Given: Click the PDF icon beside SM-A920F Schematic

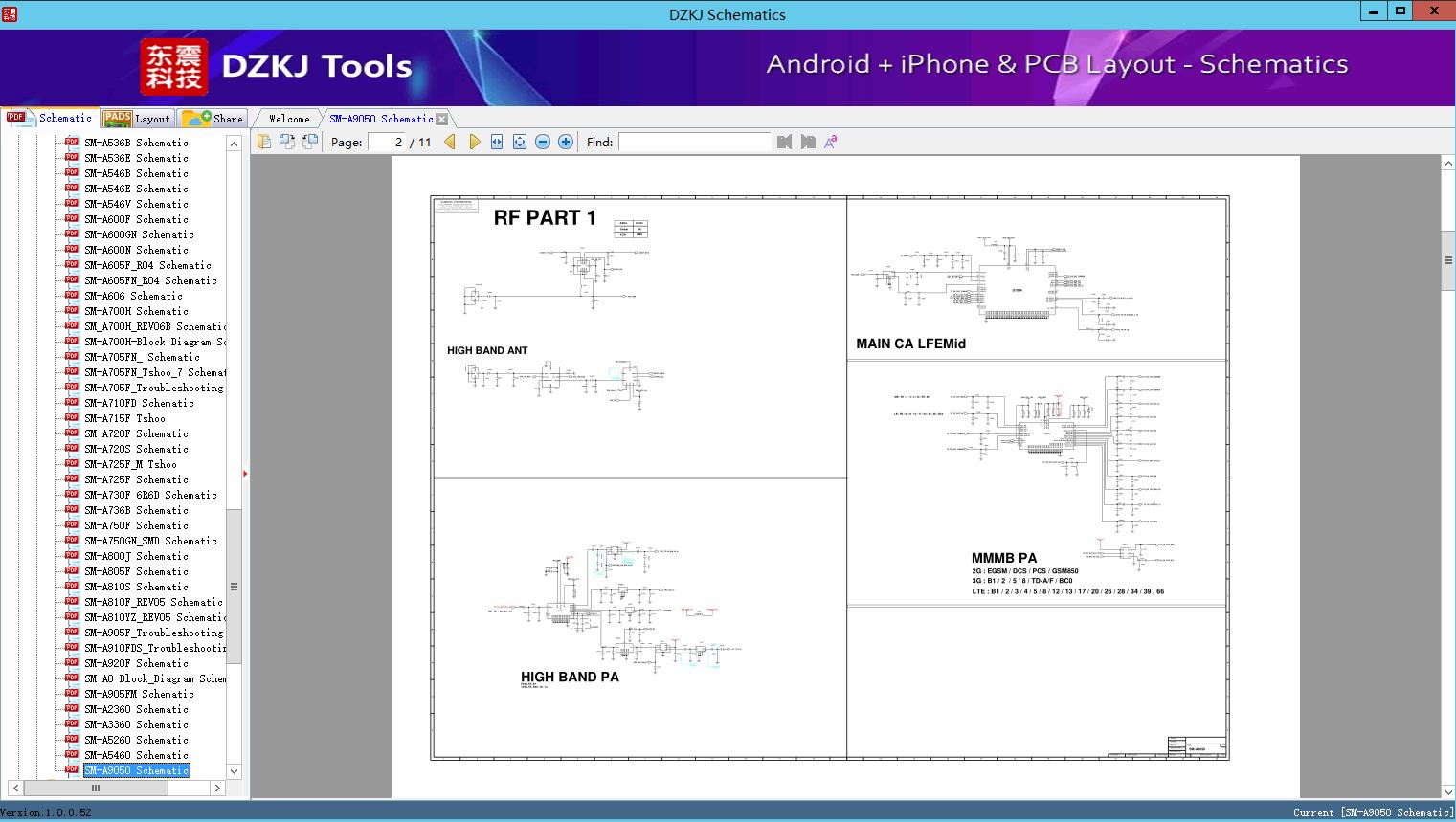Looking at the screenshot, I should pyautogui.click(x=72, y=662).
